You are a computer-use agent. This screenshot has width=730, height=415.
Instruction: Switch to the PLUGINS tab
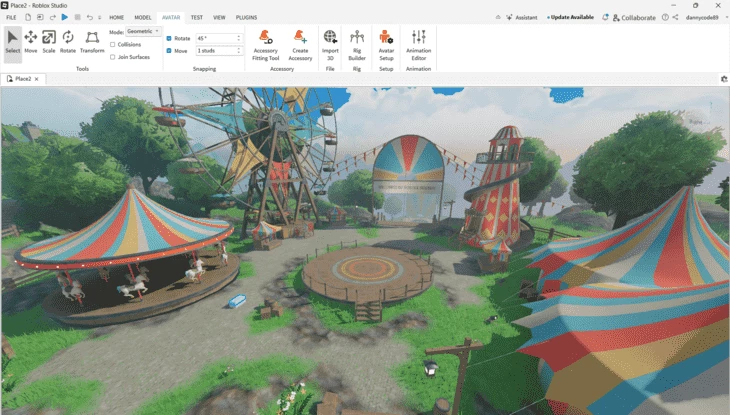pyautogui.click(x=246, y=17)
